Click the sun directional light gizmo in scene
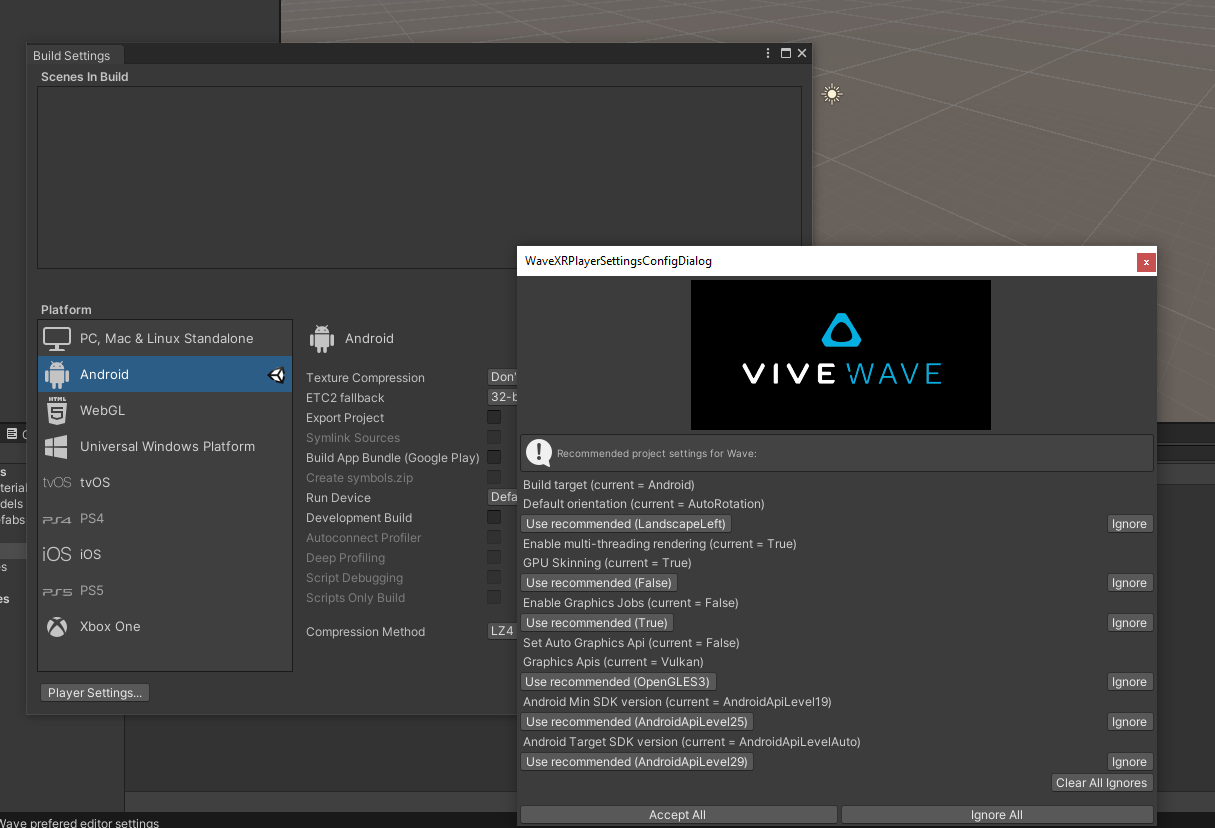This screenshot has height=828, width=1215. tap(832, 95)
